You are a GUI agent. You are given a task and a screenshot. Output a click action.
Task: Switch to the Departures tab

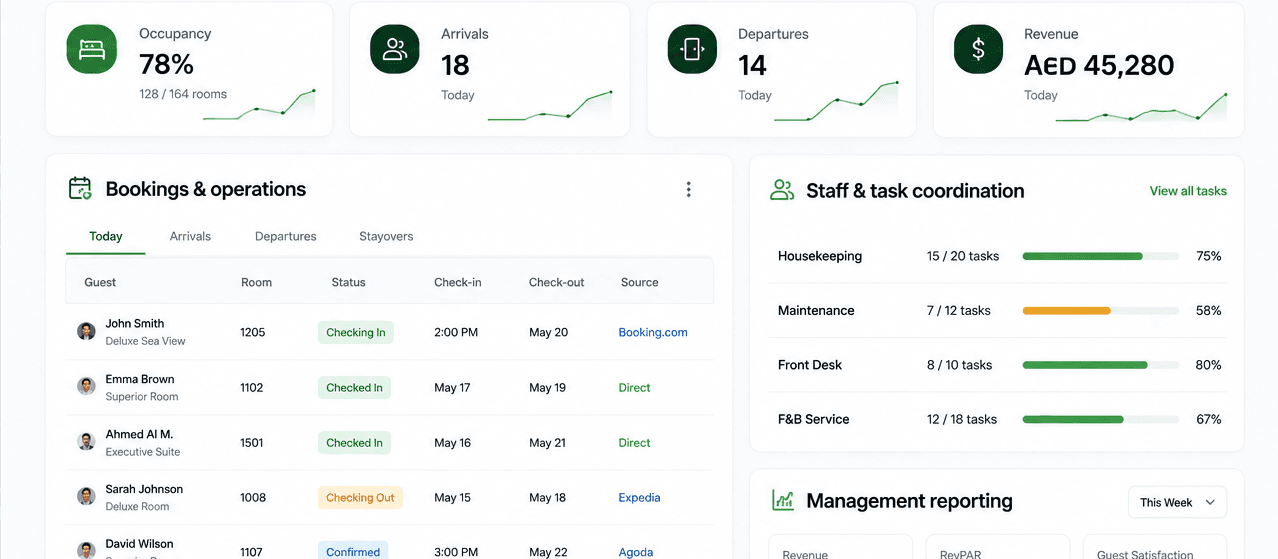(286, 237)
